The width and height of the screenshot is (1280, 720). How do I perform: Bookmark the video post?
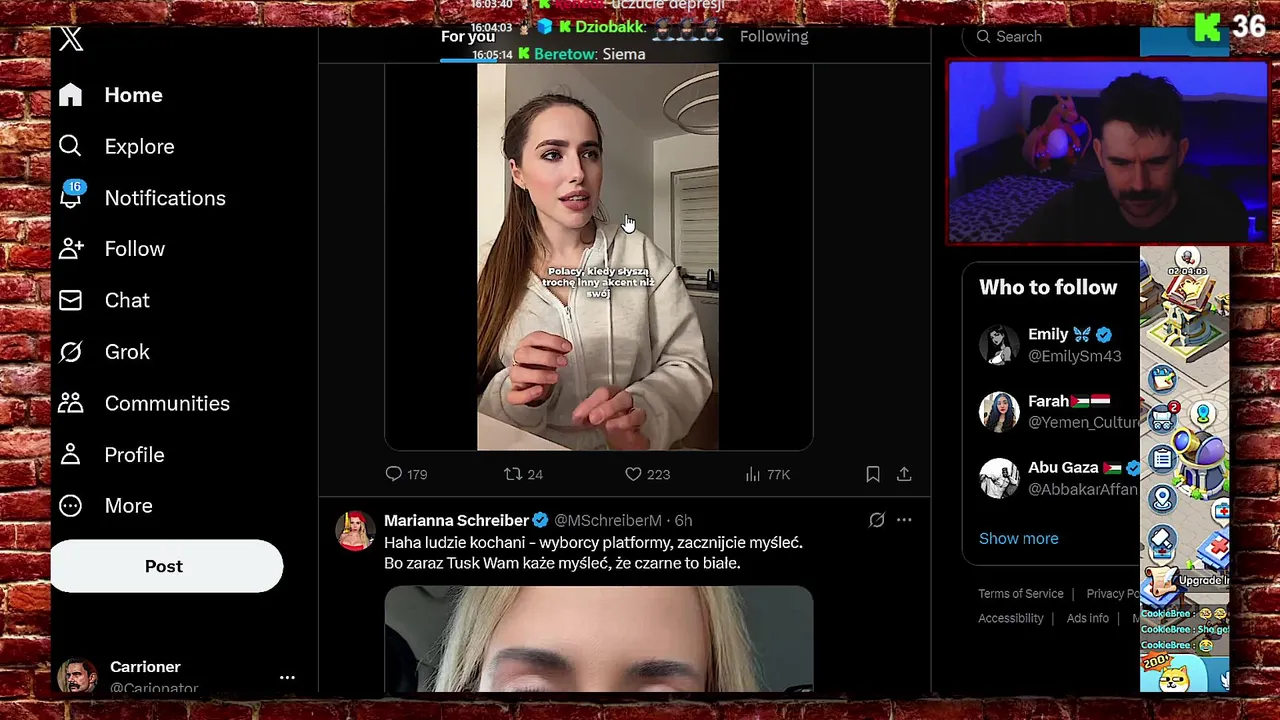pos(873,474)
